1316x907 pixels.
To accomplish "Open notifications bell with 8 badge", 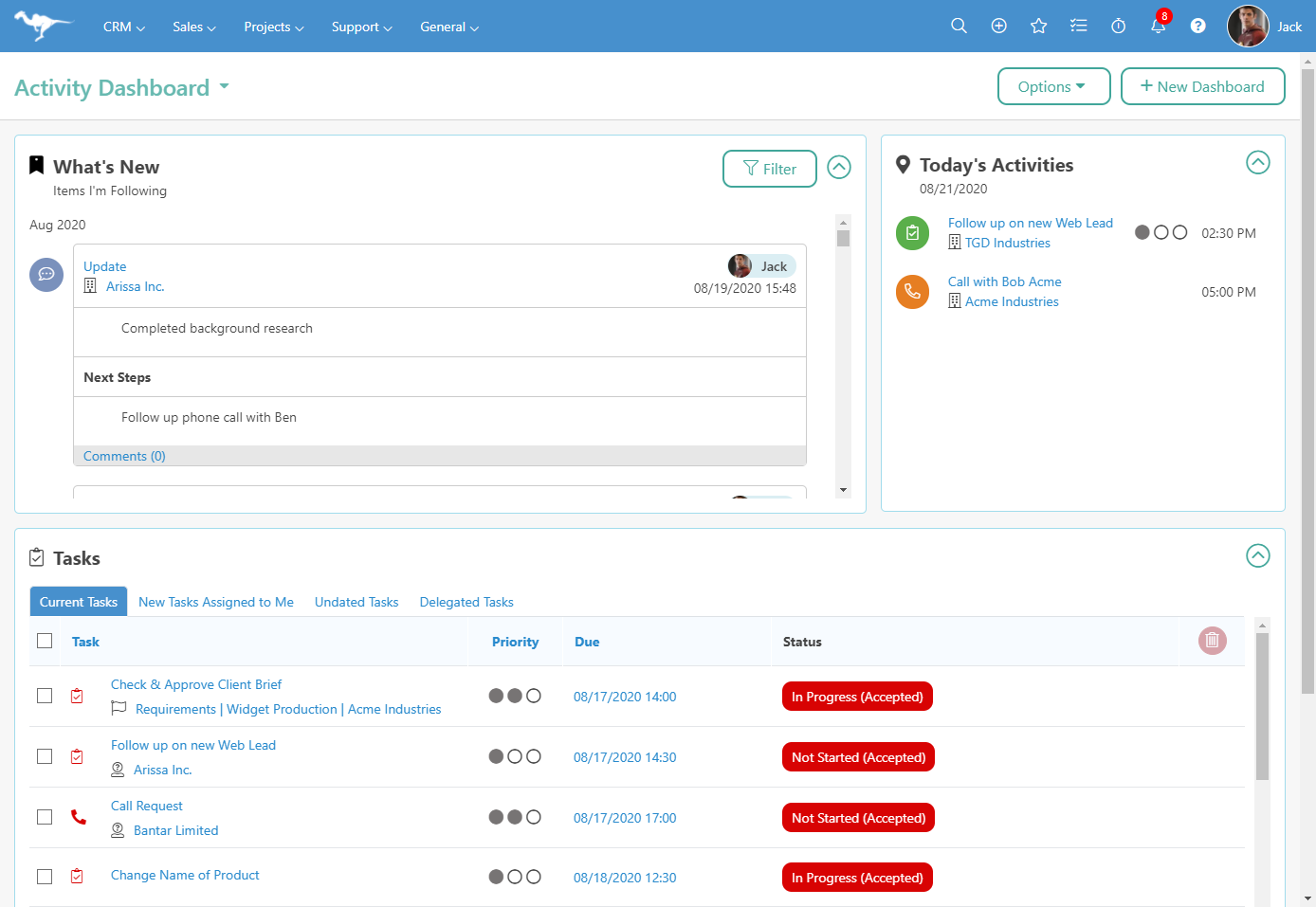I will [x=1159, y=24].
